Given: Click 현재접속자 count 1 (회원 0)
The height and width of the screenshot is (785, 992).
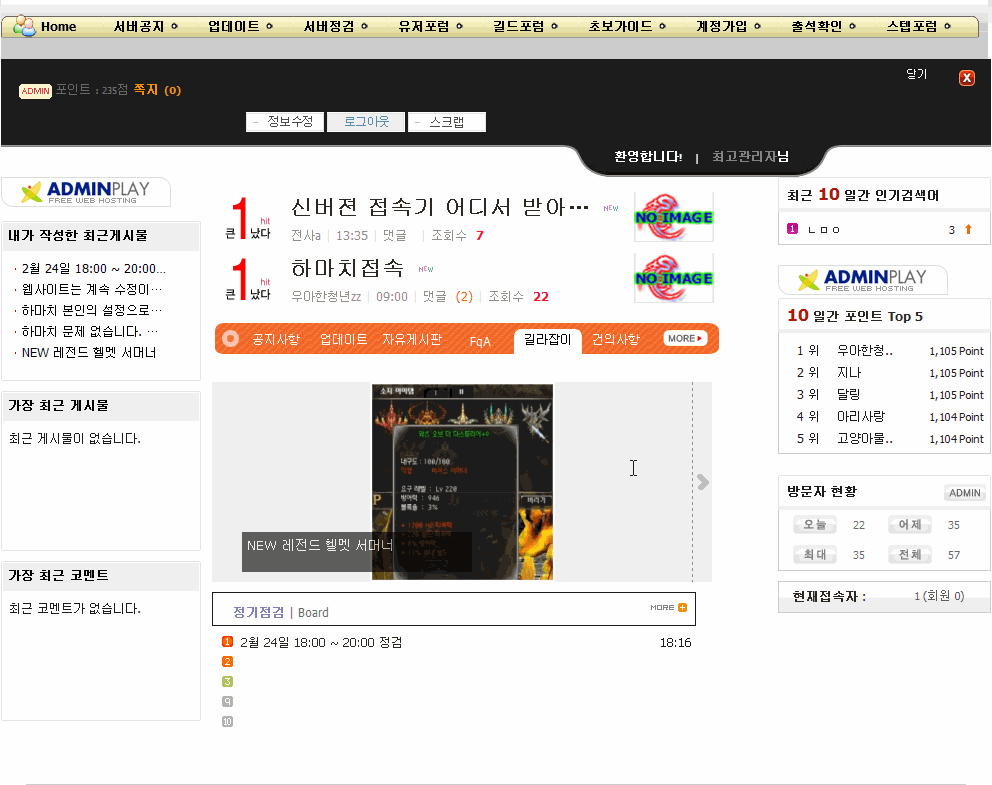Looking at the screenshot, I should coord(939,596).
